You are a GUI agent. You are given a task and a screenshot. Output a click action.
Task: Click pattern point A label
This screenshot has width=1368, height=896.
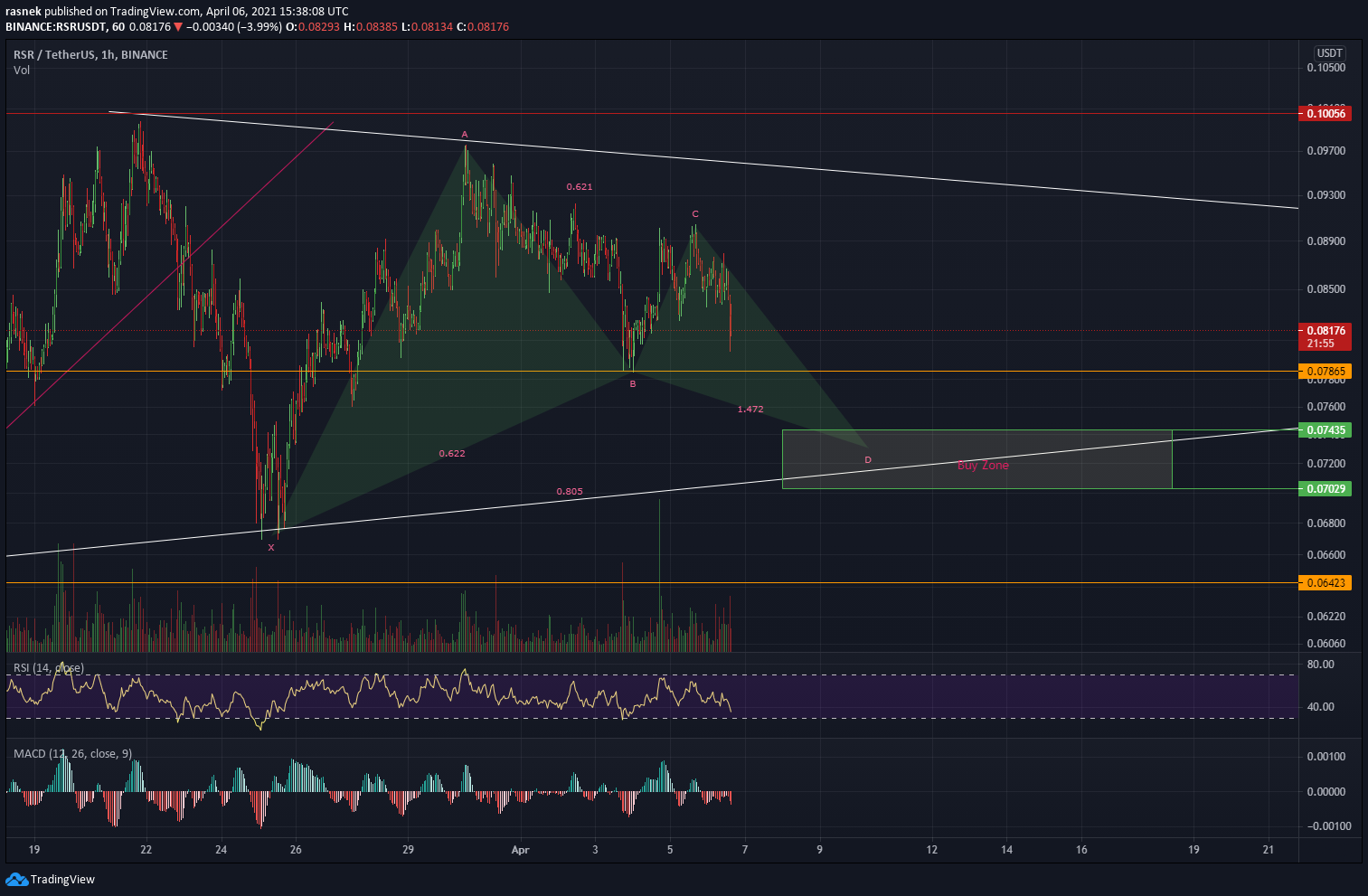465,135
